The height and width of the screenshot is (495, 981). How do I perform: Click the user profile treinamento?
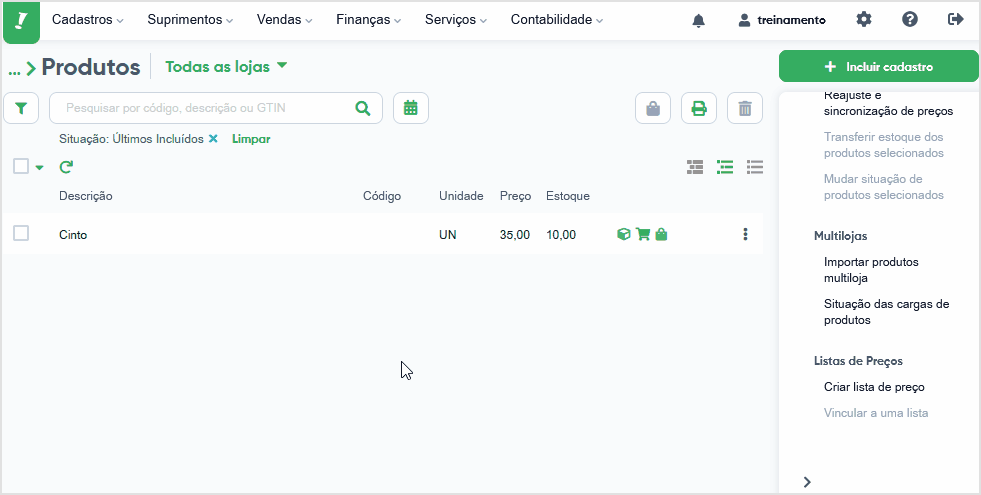pos(781,20)
